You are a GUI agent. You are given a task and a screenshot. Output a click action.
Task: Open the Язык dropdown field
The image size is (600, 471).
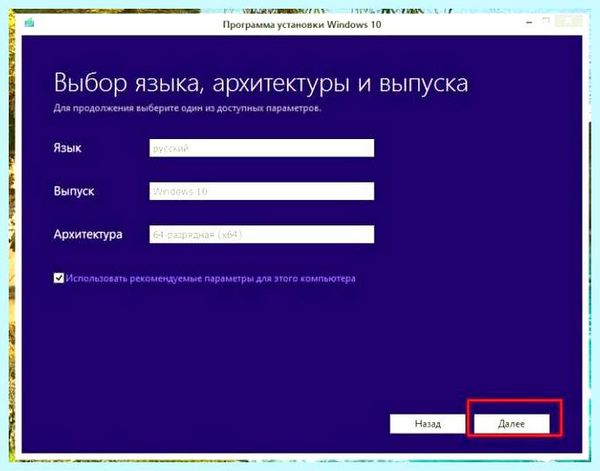click(x=262, y=148)
